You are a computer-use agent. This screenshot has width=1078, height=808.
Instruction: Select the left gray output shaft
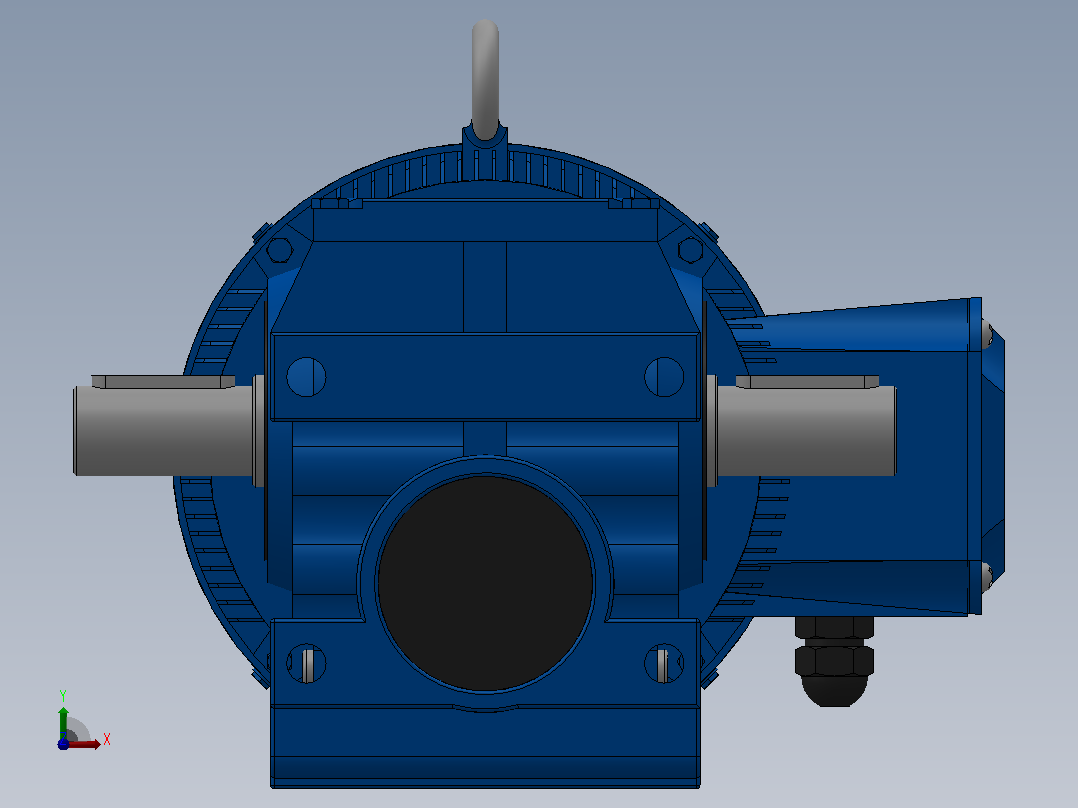(x=164, y=430)
